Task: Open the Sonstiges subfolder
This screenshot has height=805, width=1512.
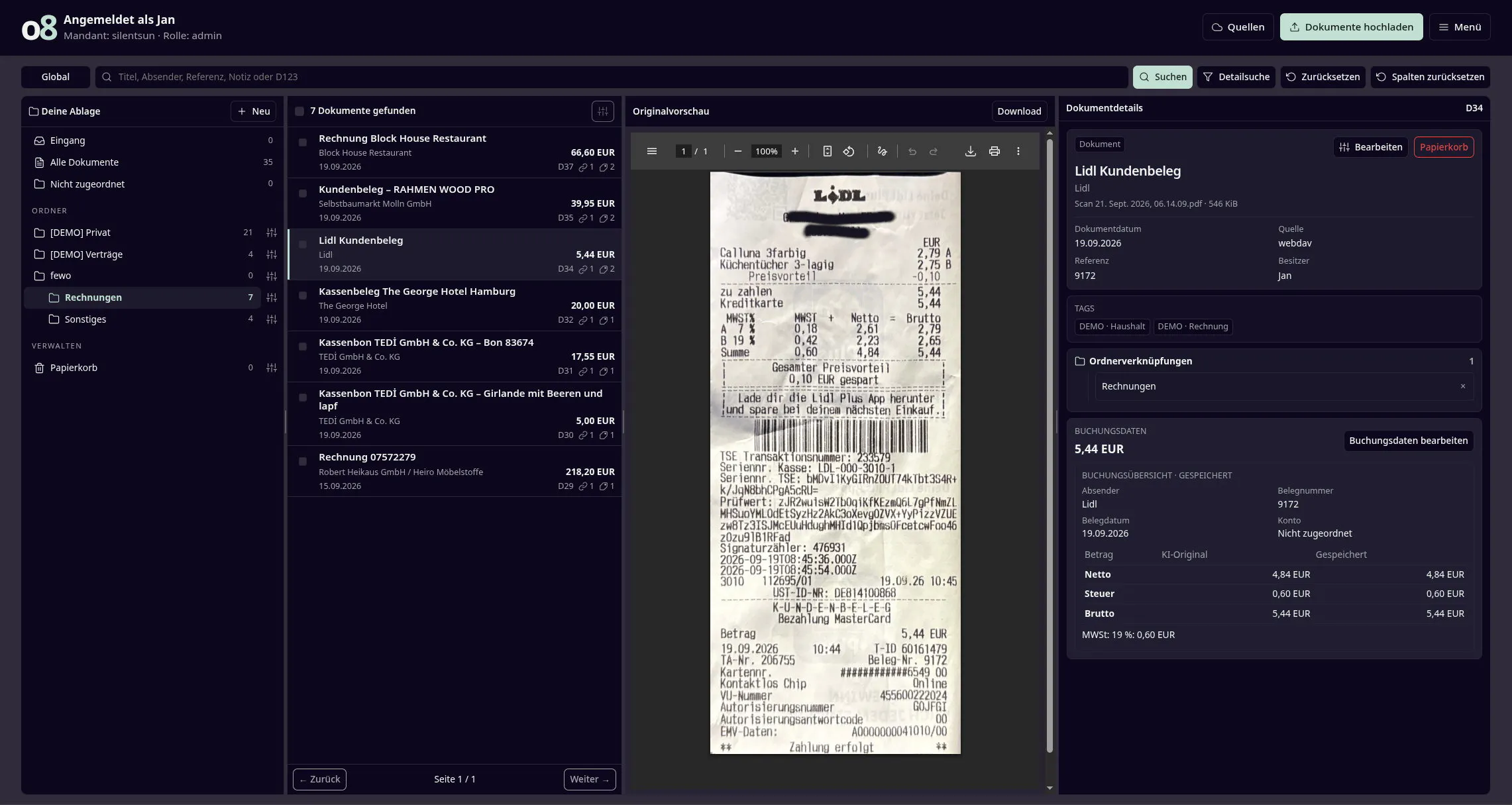Action: coord(142,319)
